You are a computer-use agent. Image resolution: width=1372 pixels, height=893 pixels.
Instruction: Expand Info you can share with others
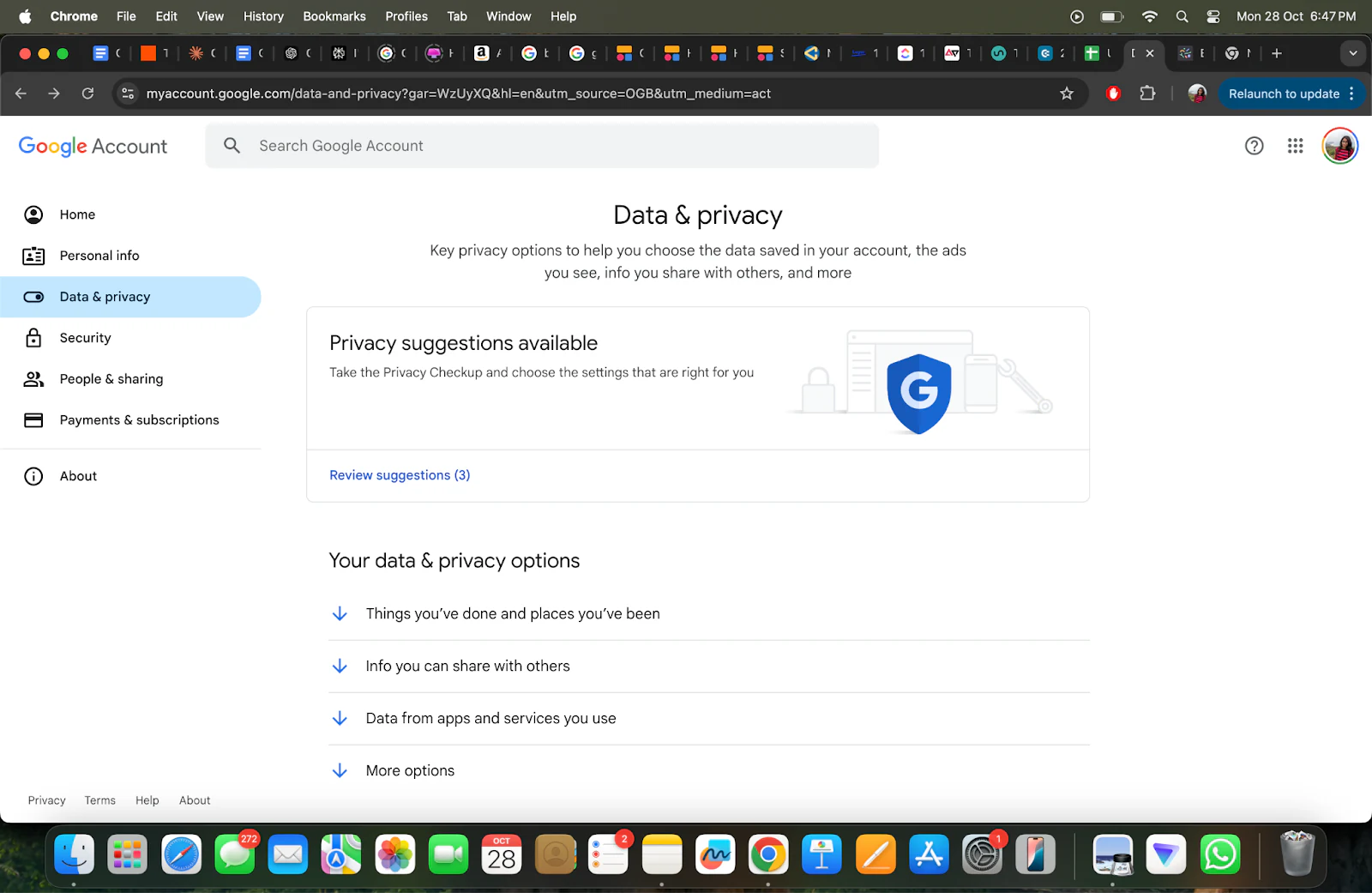click(708, 667)
